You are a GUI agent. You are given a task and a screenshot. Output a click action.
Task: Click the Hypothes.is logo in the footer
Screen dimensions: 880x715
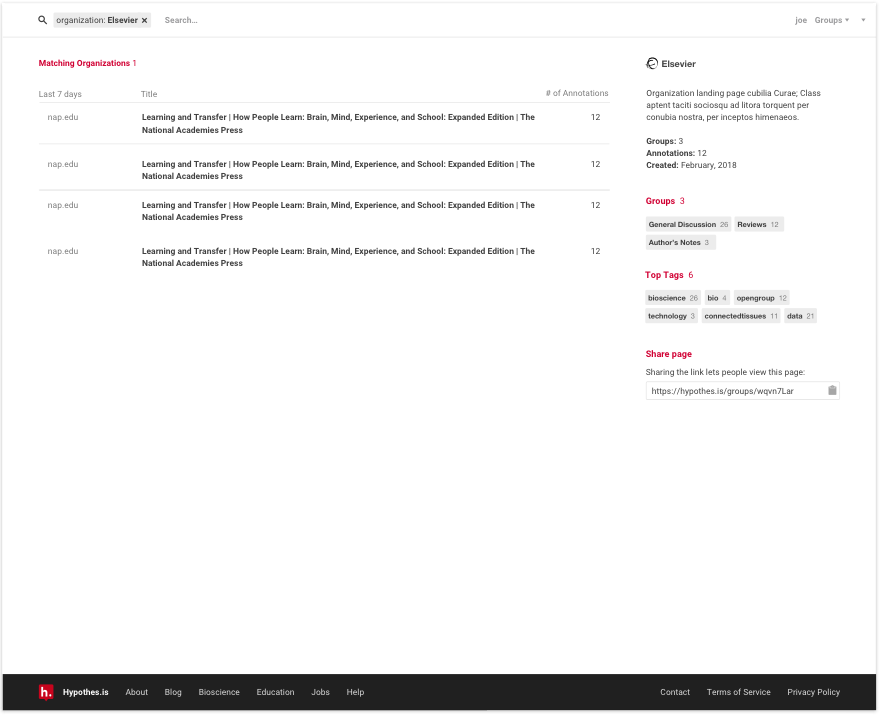[x=45, y=692]
